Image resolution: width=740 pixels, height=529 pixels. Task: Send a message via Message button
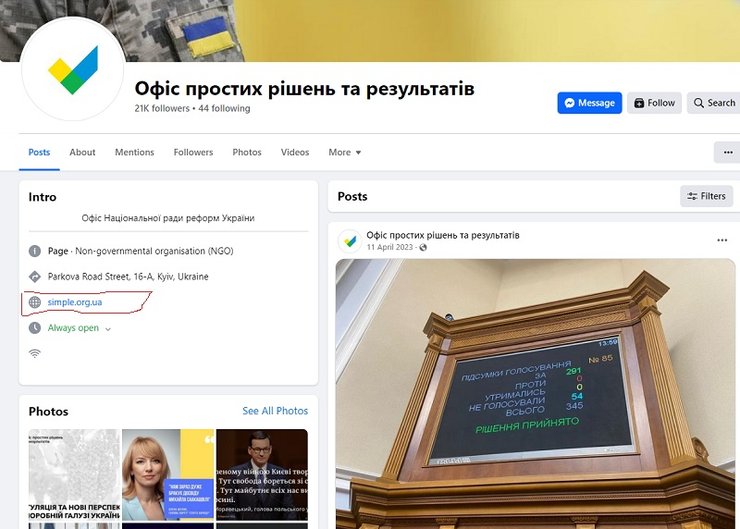coord(589,103)
